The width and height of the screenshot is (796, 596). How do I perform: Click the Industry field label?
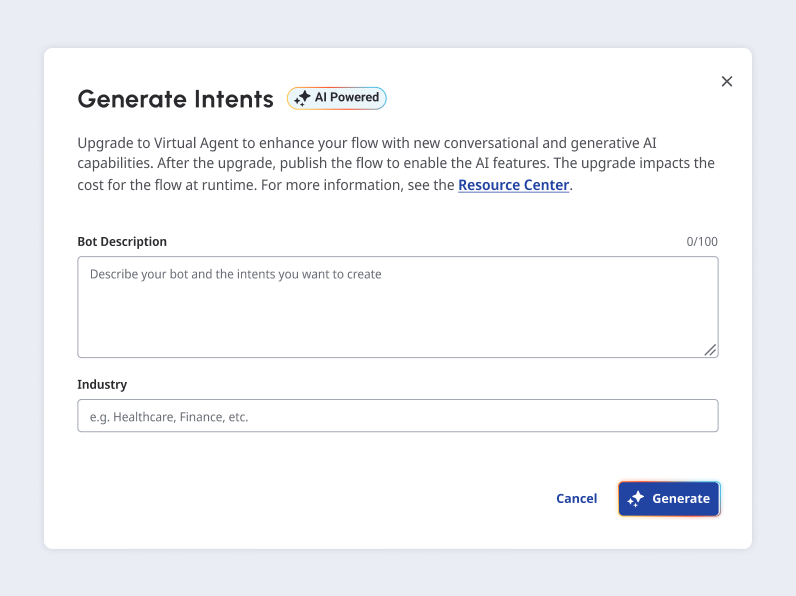click(x=102, y=384)
